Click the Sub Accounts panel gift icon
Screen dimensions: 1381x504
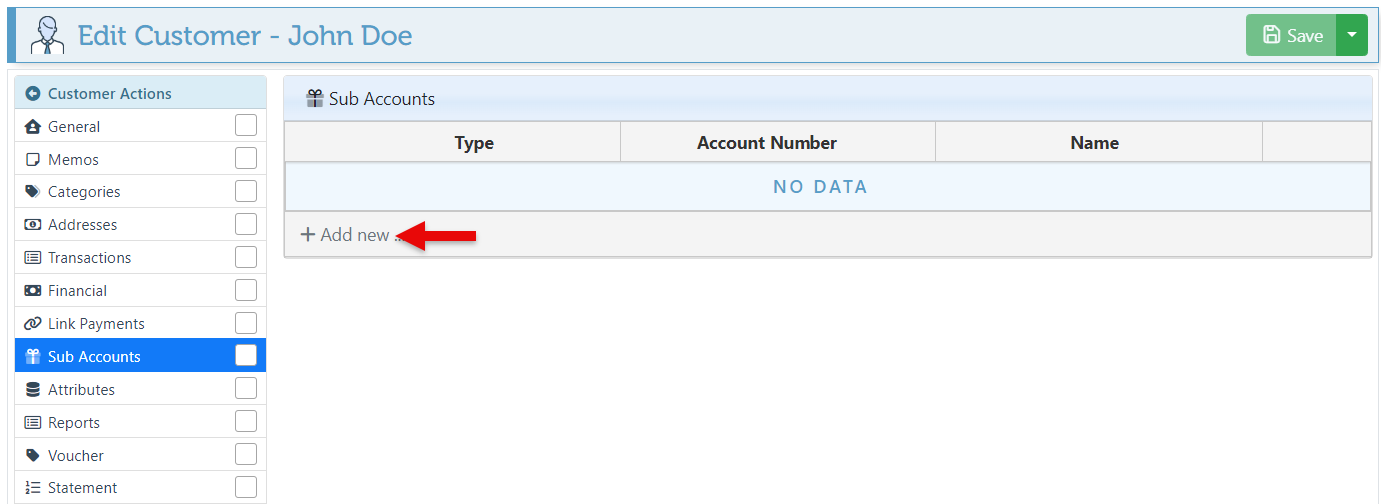click(315, 99)
